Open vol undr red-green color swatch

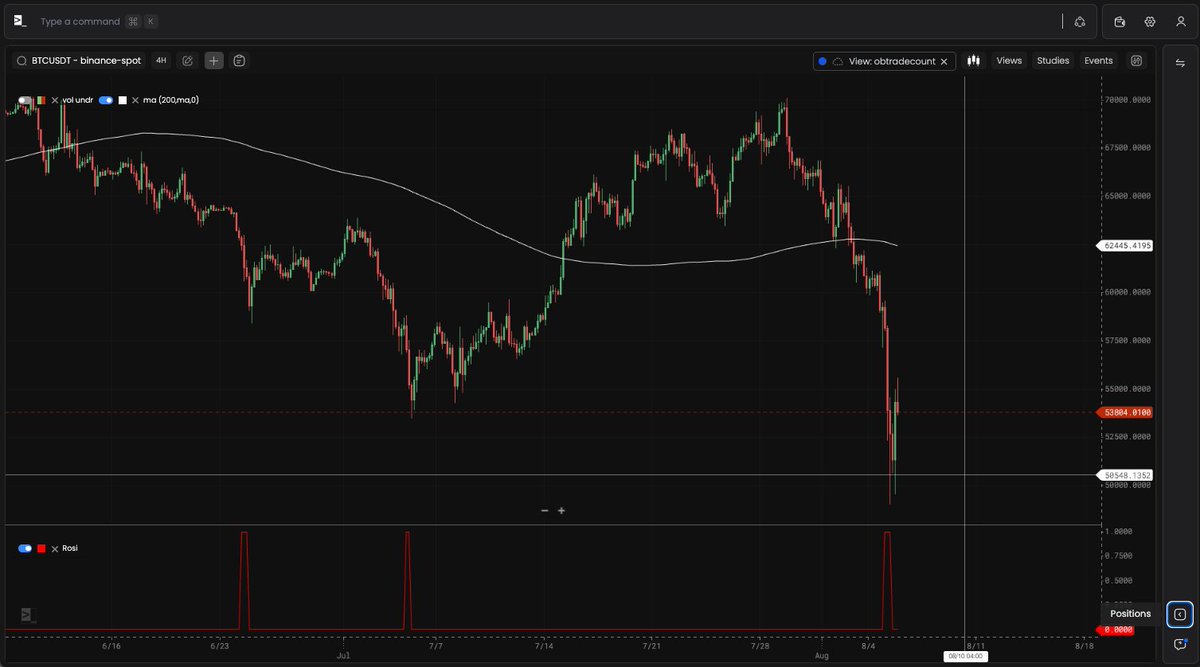pyautogui.click(x=41, y=100)
